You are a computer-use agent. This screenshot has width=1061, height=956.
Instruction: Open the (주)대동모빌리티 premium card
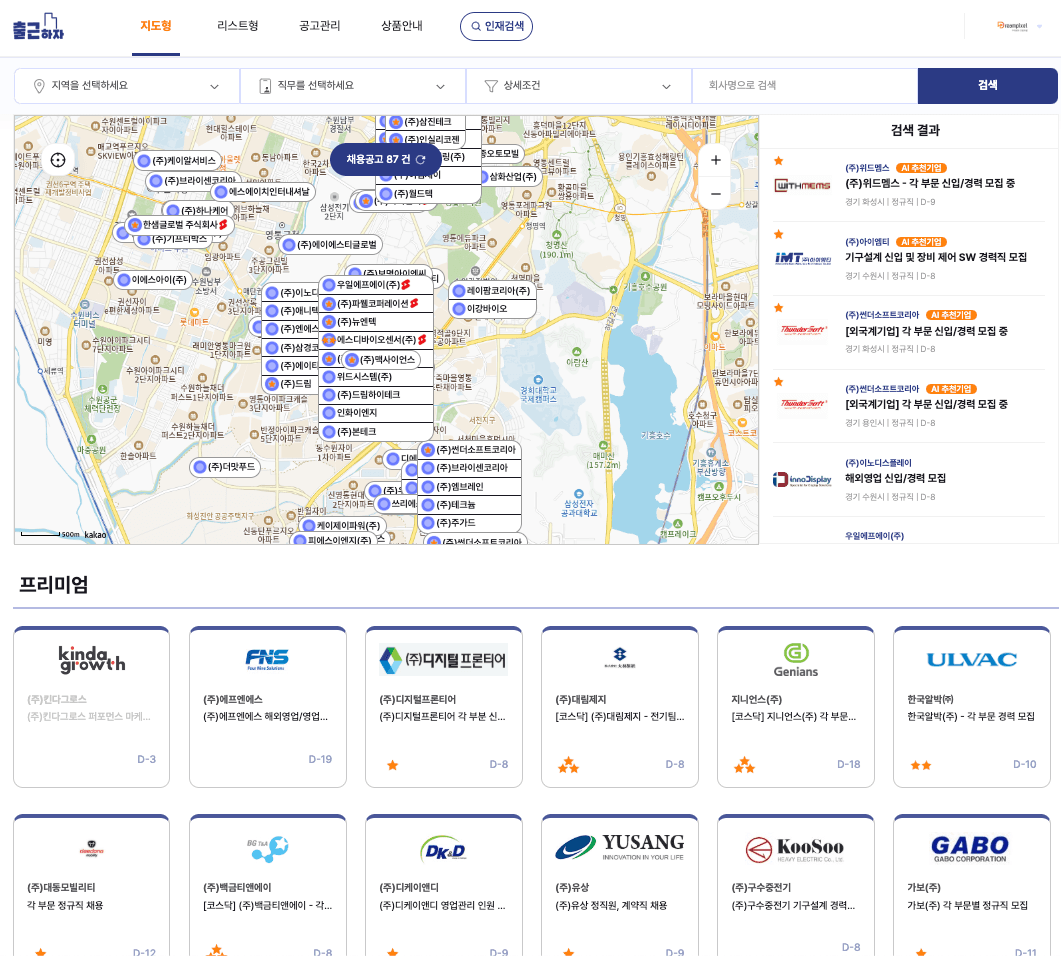(x=91, y=886)
